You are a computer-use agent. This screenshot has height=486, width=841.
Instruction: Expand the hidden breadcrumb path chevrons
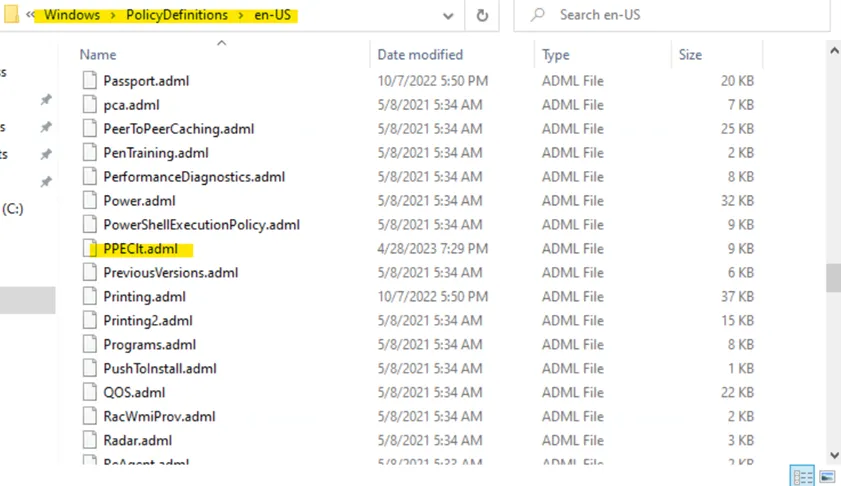(29, 15)
